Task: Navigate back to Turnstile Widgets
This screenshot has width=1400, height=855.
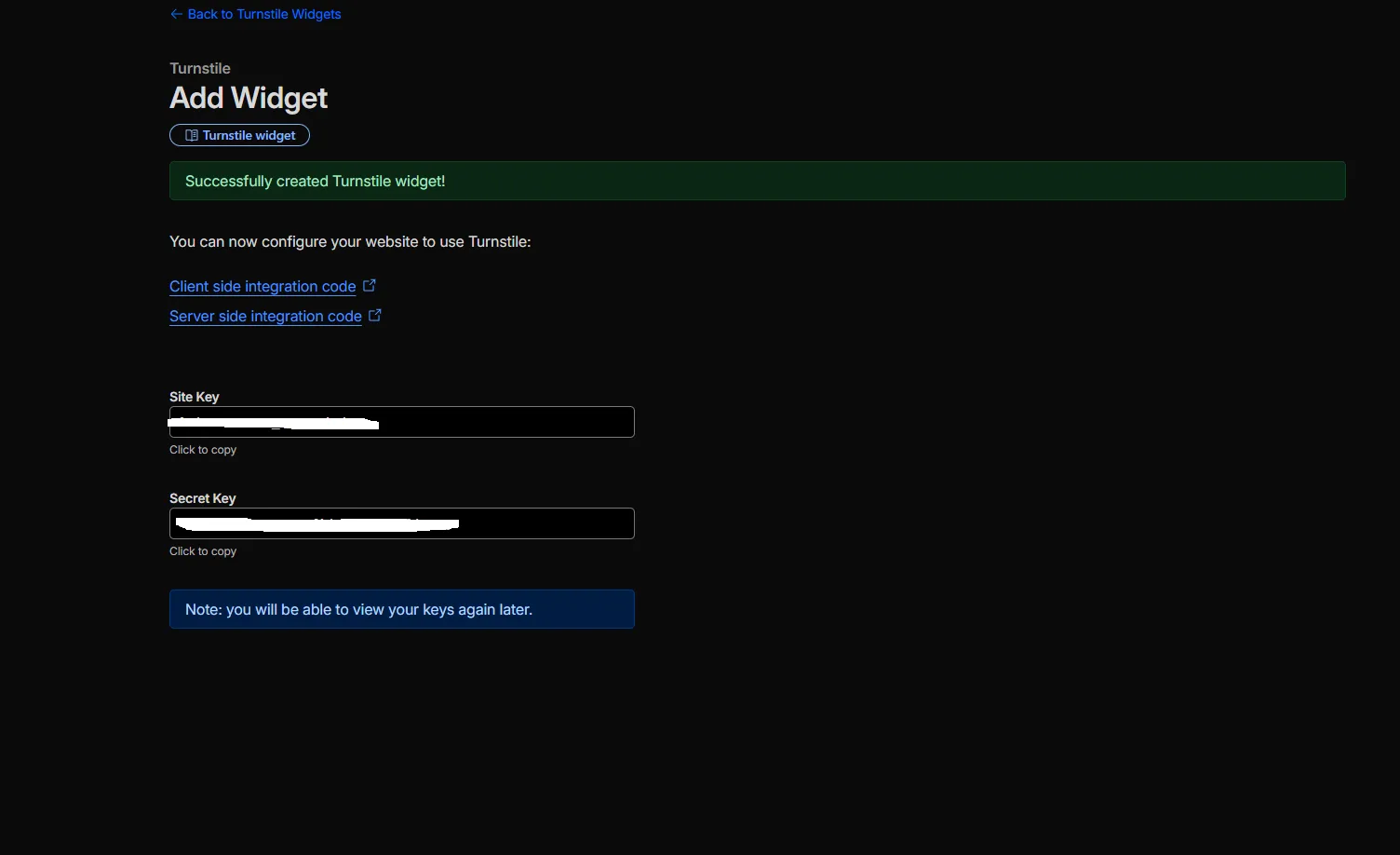Action: (263, 14)
